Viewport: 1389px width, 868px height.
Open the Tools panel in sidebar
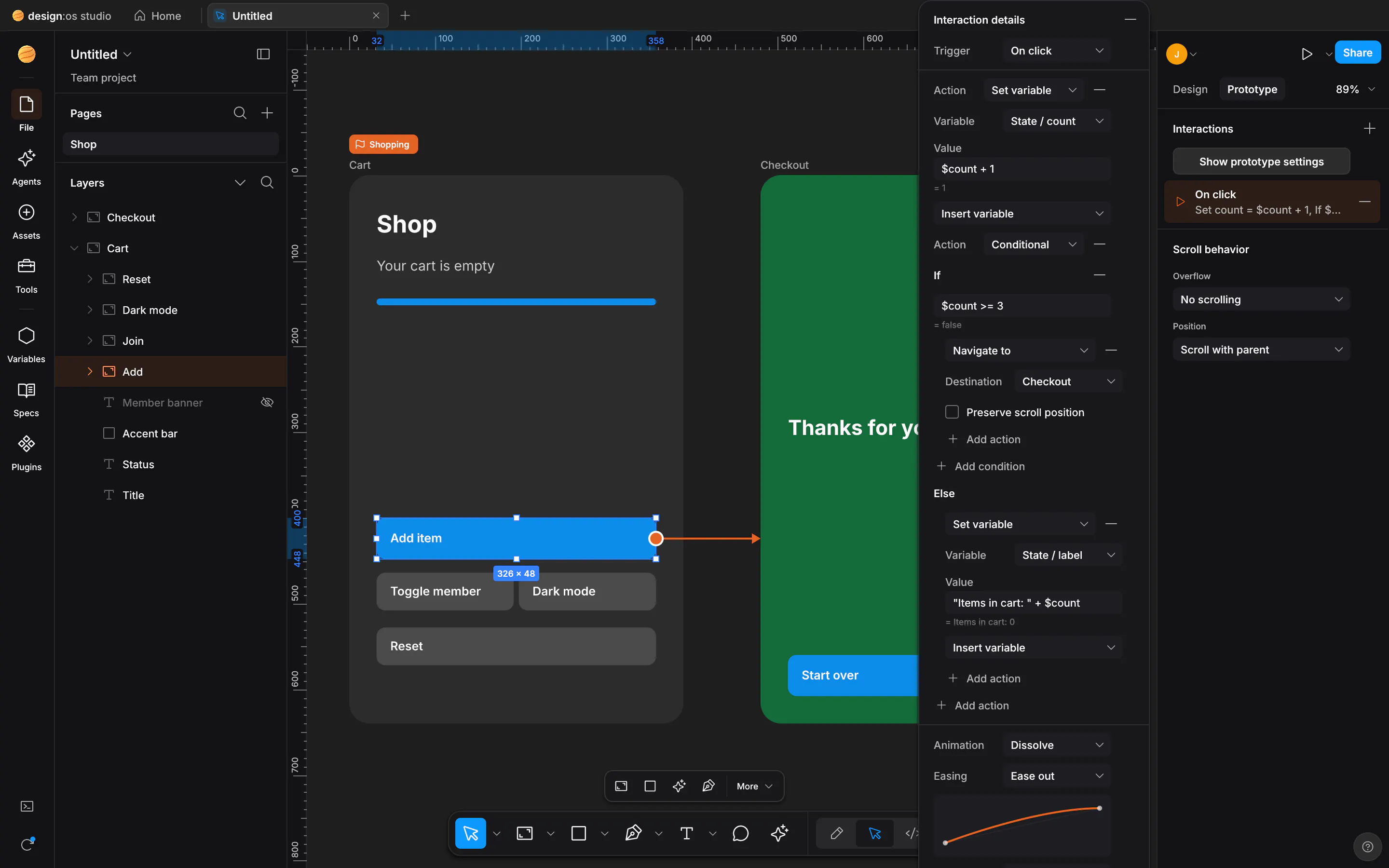pyautogui.click(x=27, y=275)
